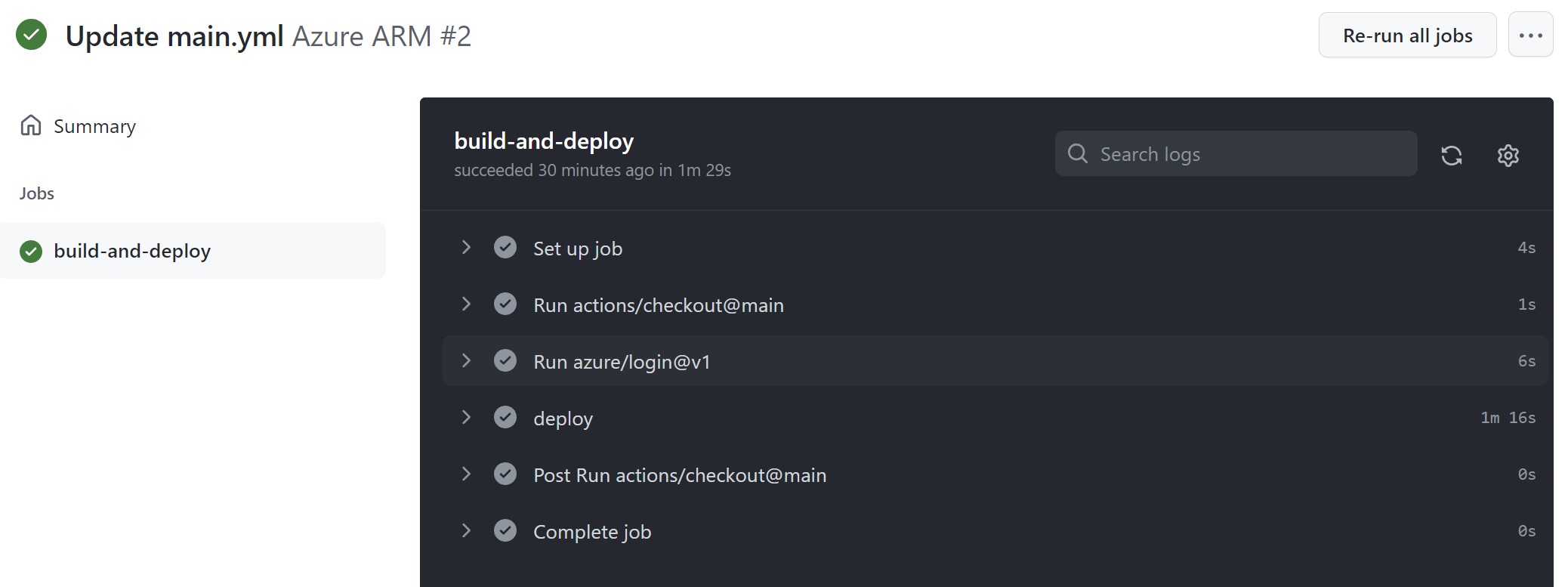
Task: Go to the Summary page
Action: coord(94,126)
